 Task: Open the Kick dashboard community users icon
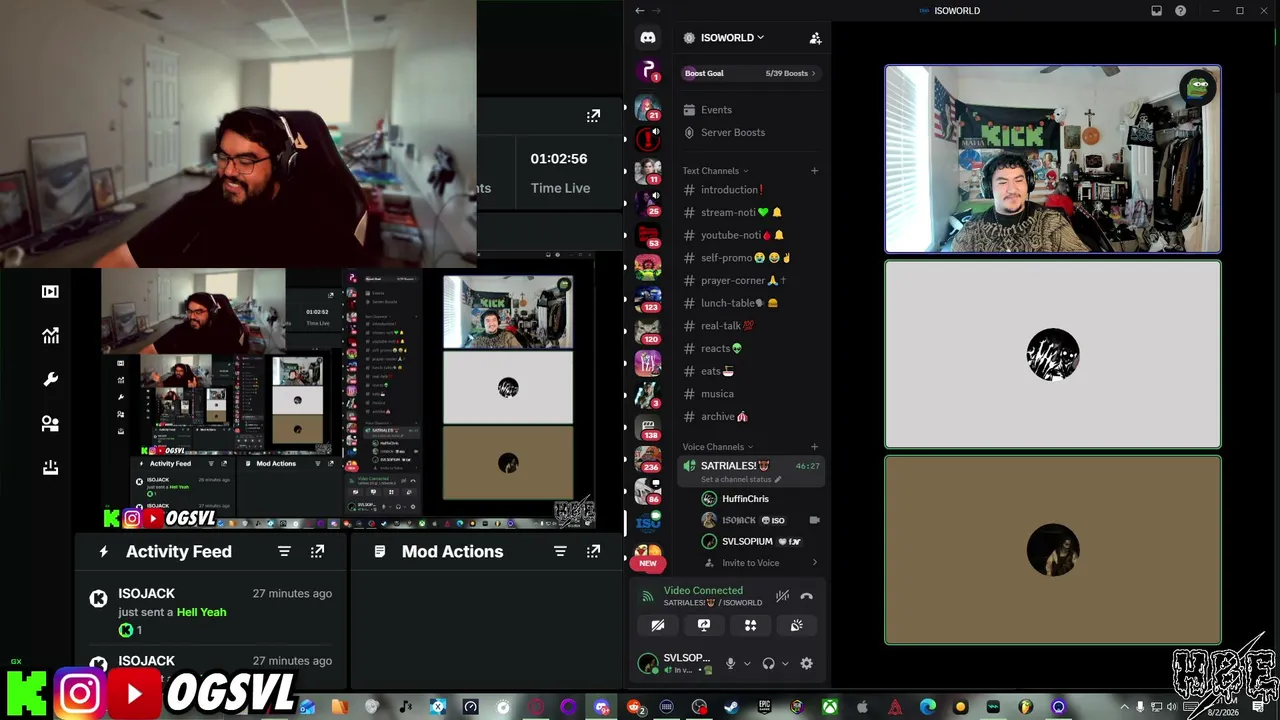50,424
